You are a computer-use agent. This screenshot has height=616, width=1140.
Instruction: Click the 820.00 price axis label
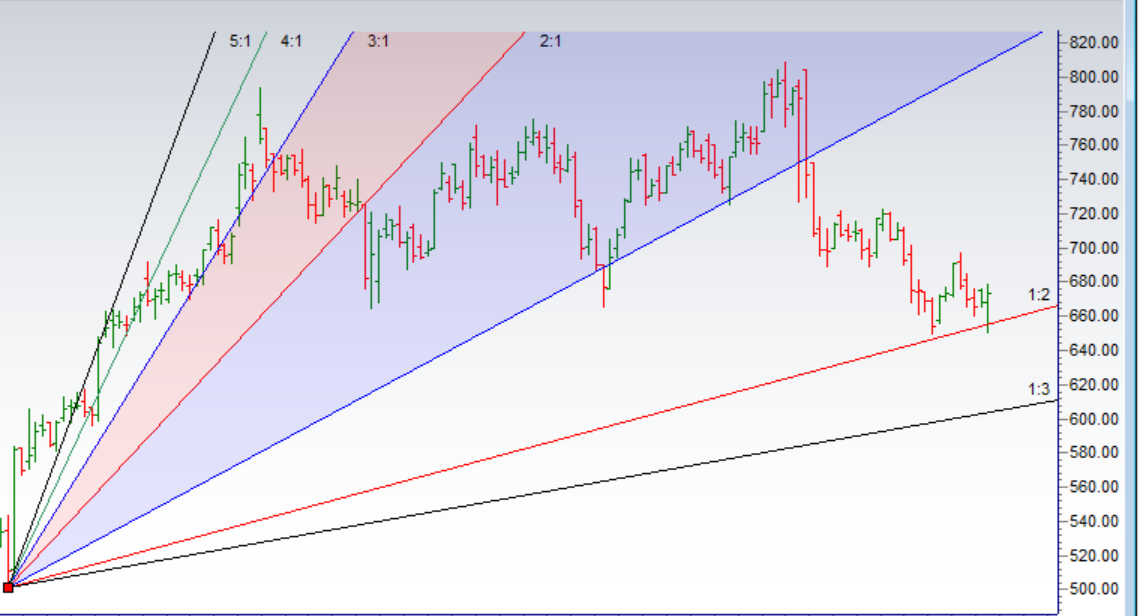click(x=1093, y=42)
